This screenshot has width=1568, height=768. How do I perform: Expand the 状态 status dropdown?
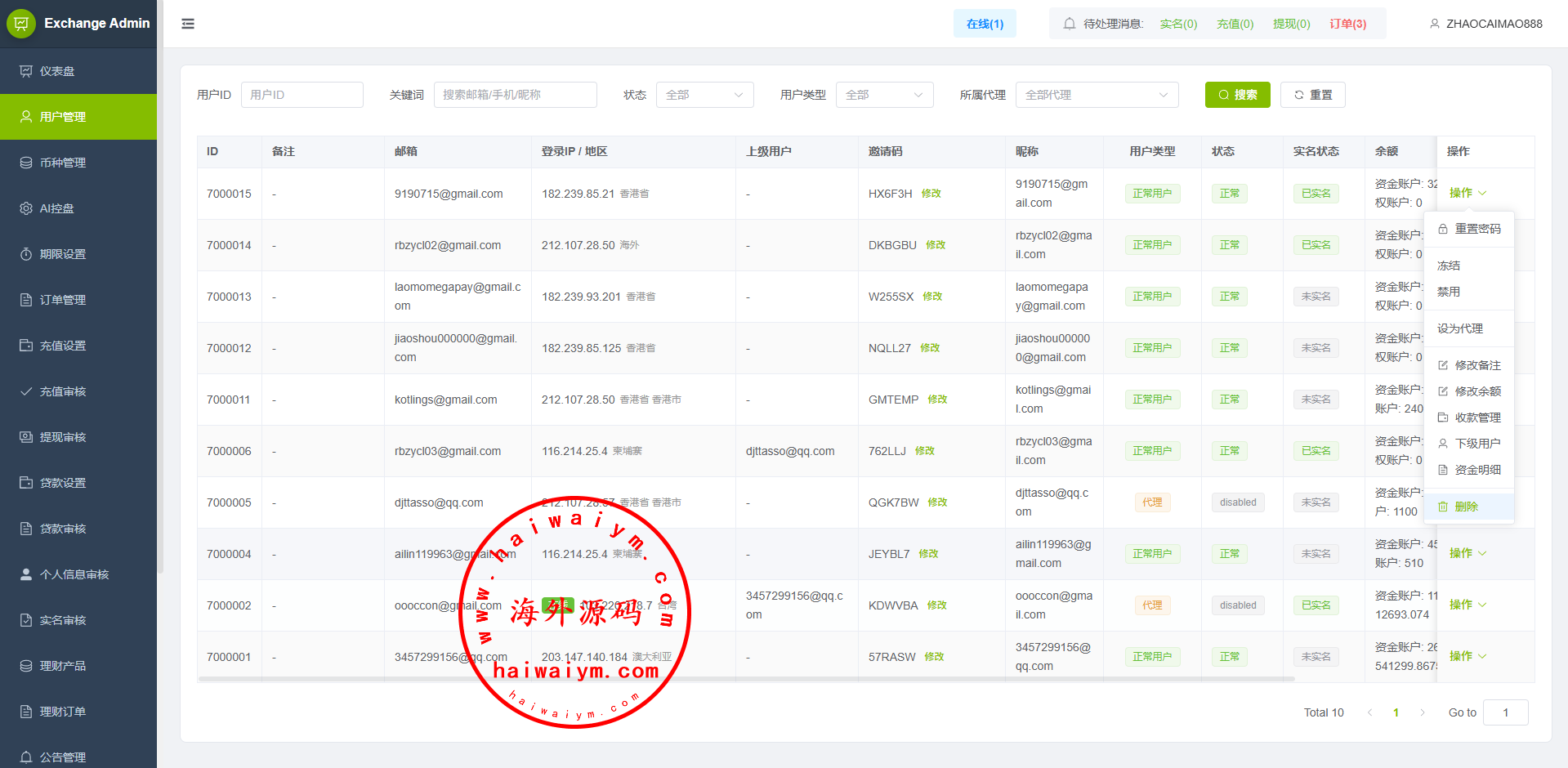coord(704,95)
